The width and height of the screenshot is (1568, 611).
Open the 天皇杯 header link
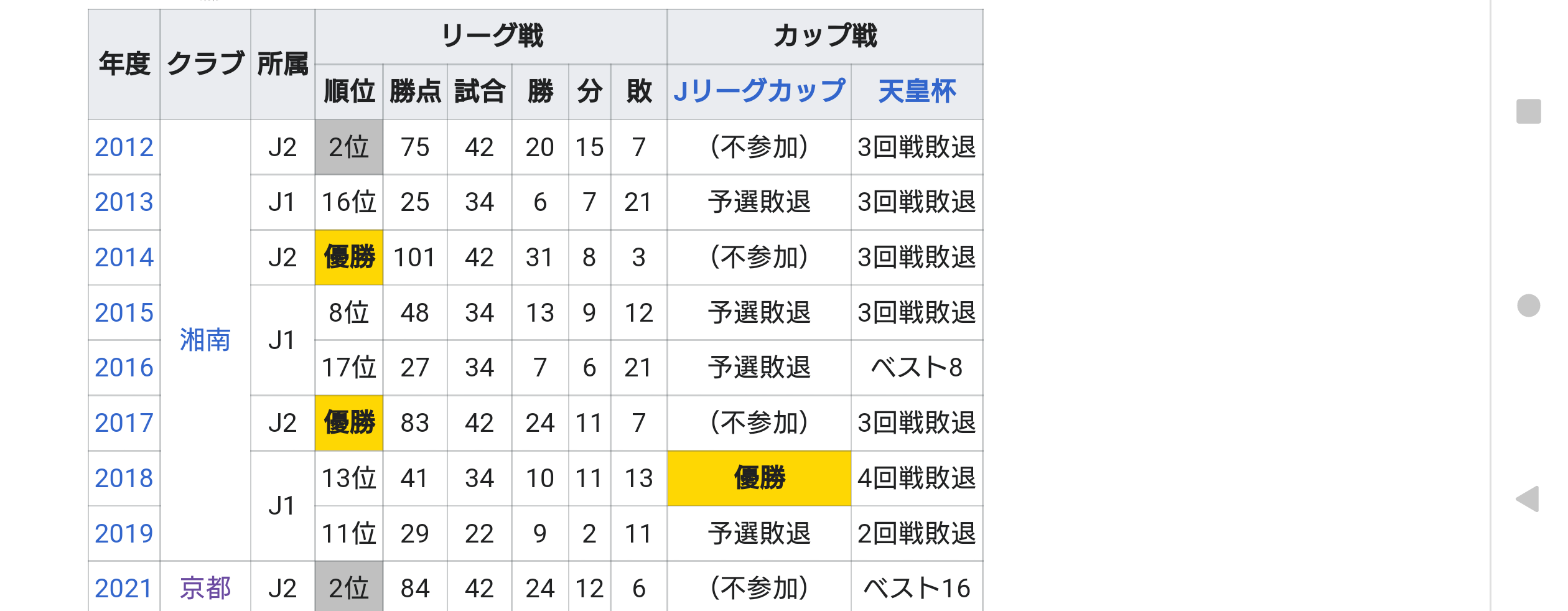tap(917, 91)
